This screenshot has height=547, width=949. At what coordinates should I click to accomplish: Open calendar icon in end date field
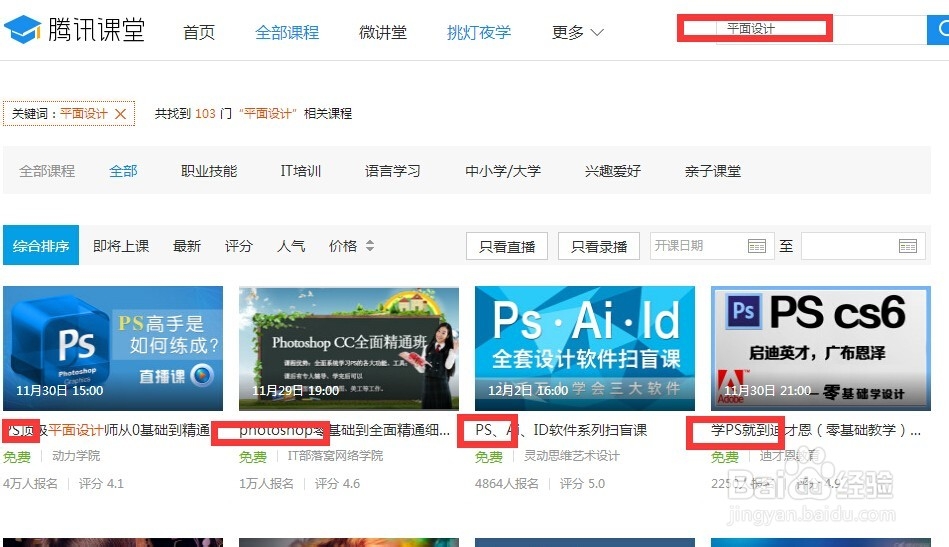pos(908,246)
